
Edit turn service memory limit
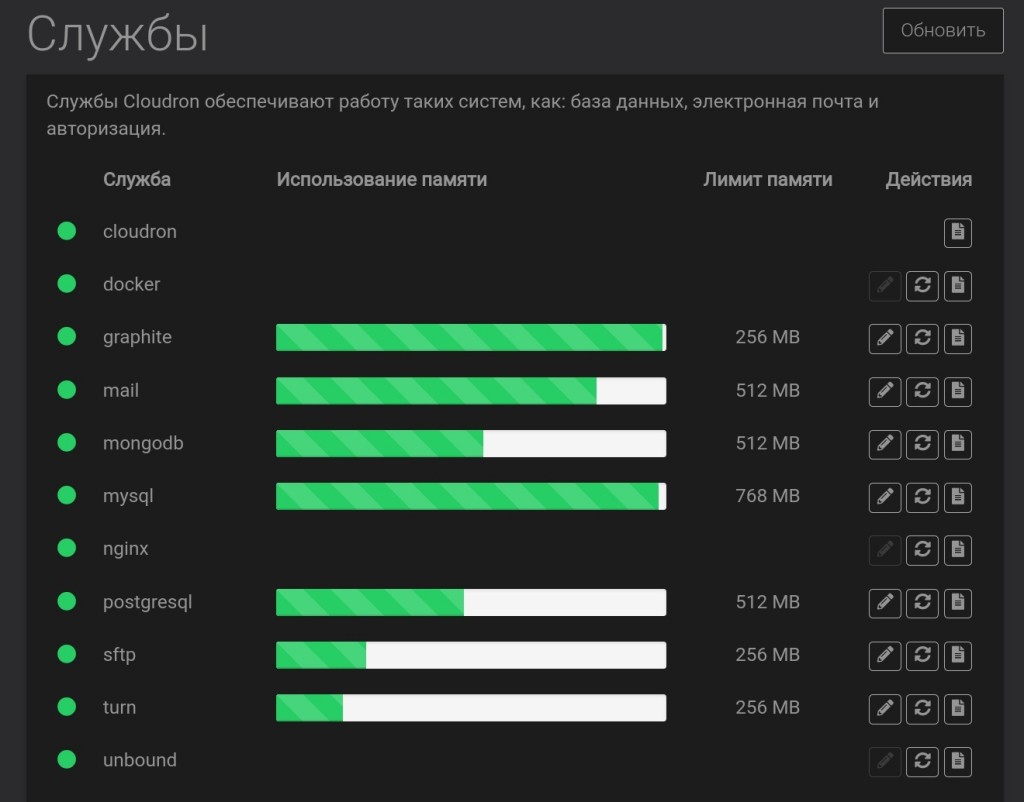click(x=885, y=709)
